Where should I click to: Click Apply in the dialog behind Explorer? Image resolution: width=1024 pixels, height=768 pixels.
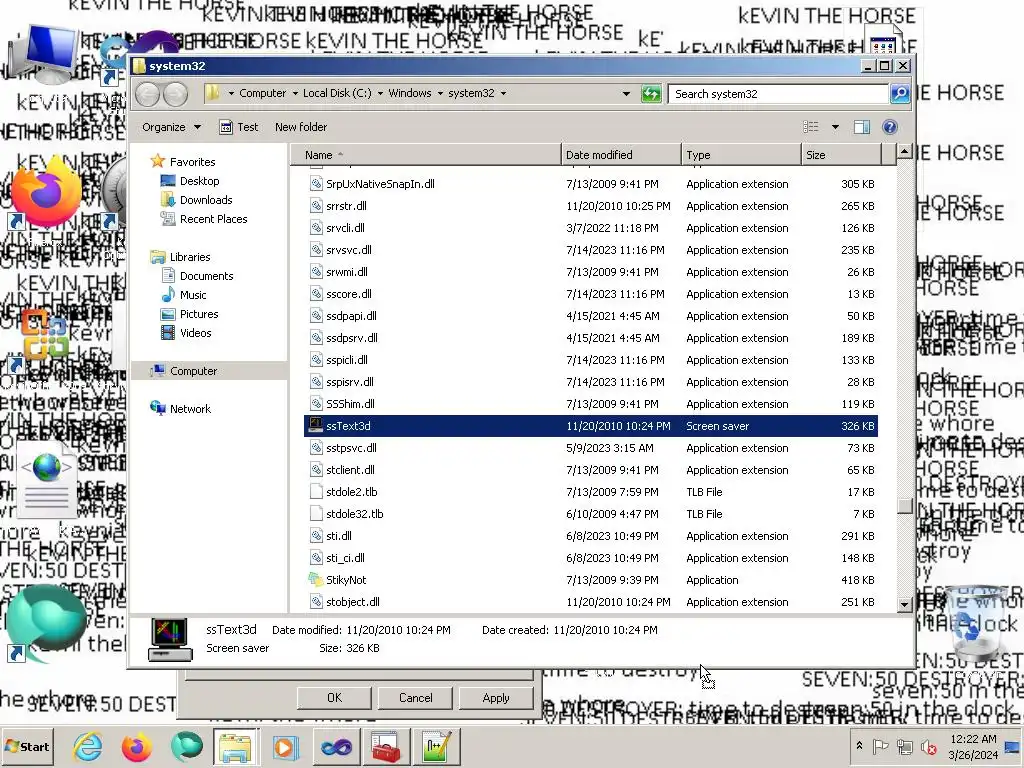(x=496, y=697)
